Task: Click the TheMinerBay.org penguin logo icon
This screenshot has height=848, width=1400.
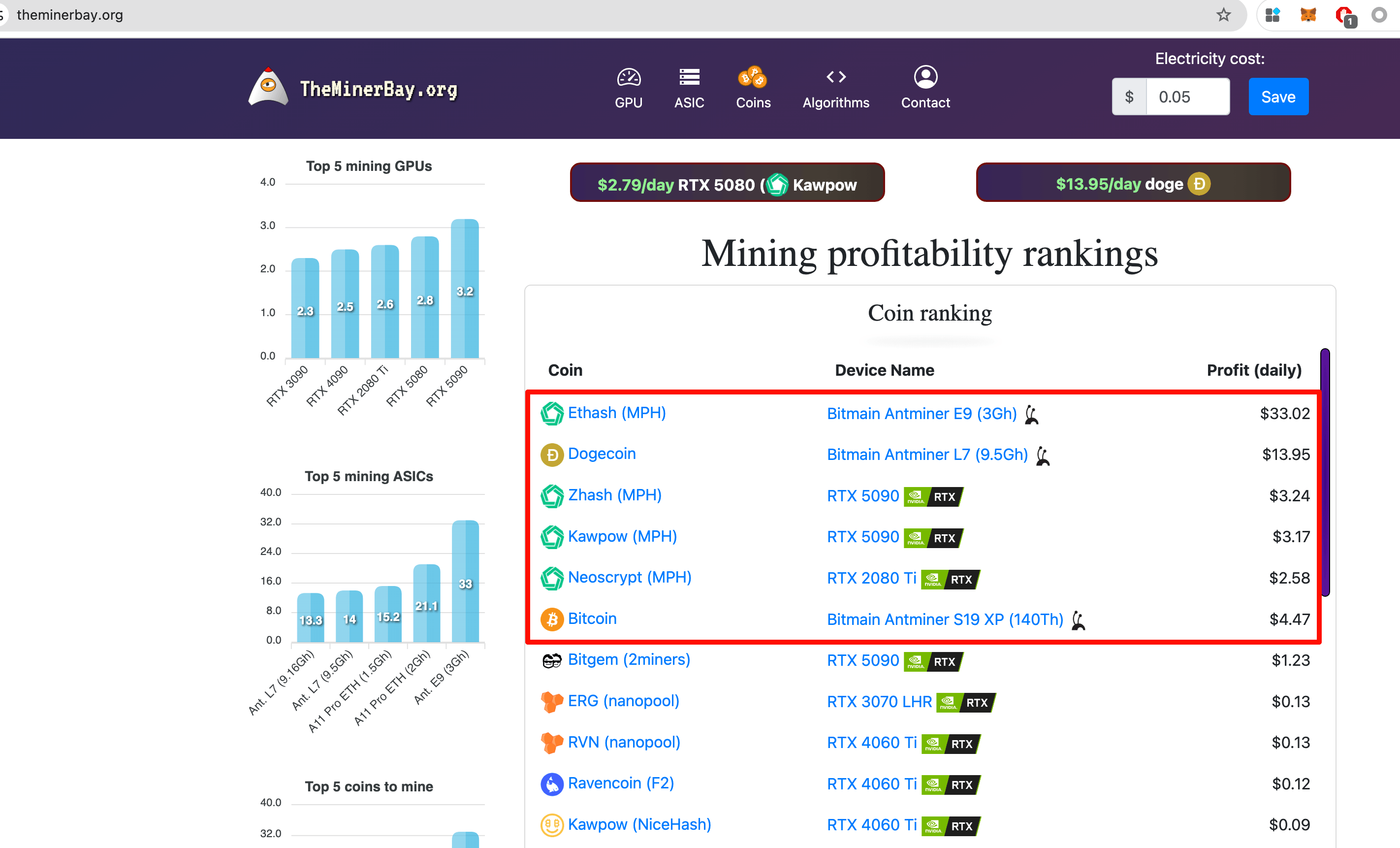Action: click(x=268, y=87)
